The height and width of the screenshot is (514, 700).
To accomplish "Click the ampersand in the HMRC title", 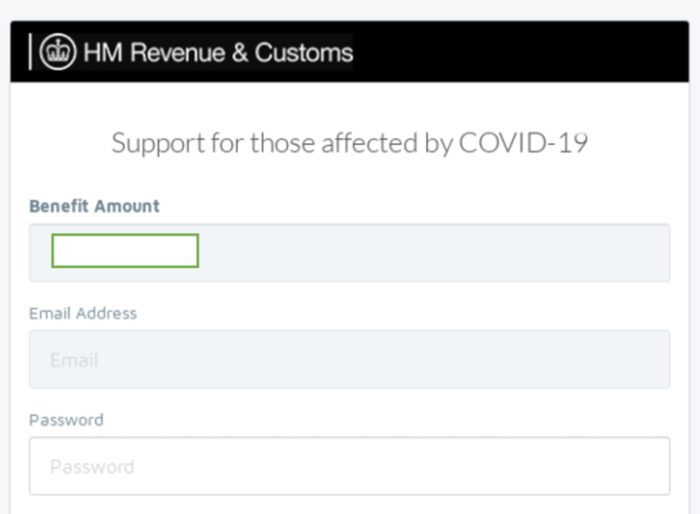I will tap(240, 53).
